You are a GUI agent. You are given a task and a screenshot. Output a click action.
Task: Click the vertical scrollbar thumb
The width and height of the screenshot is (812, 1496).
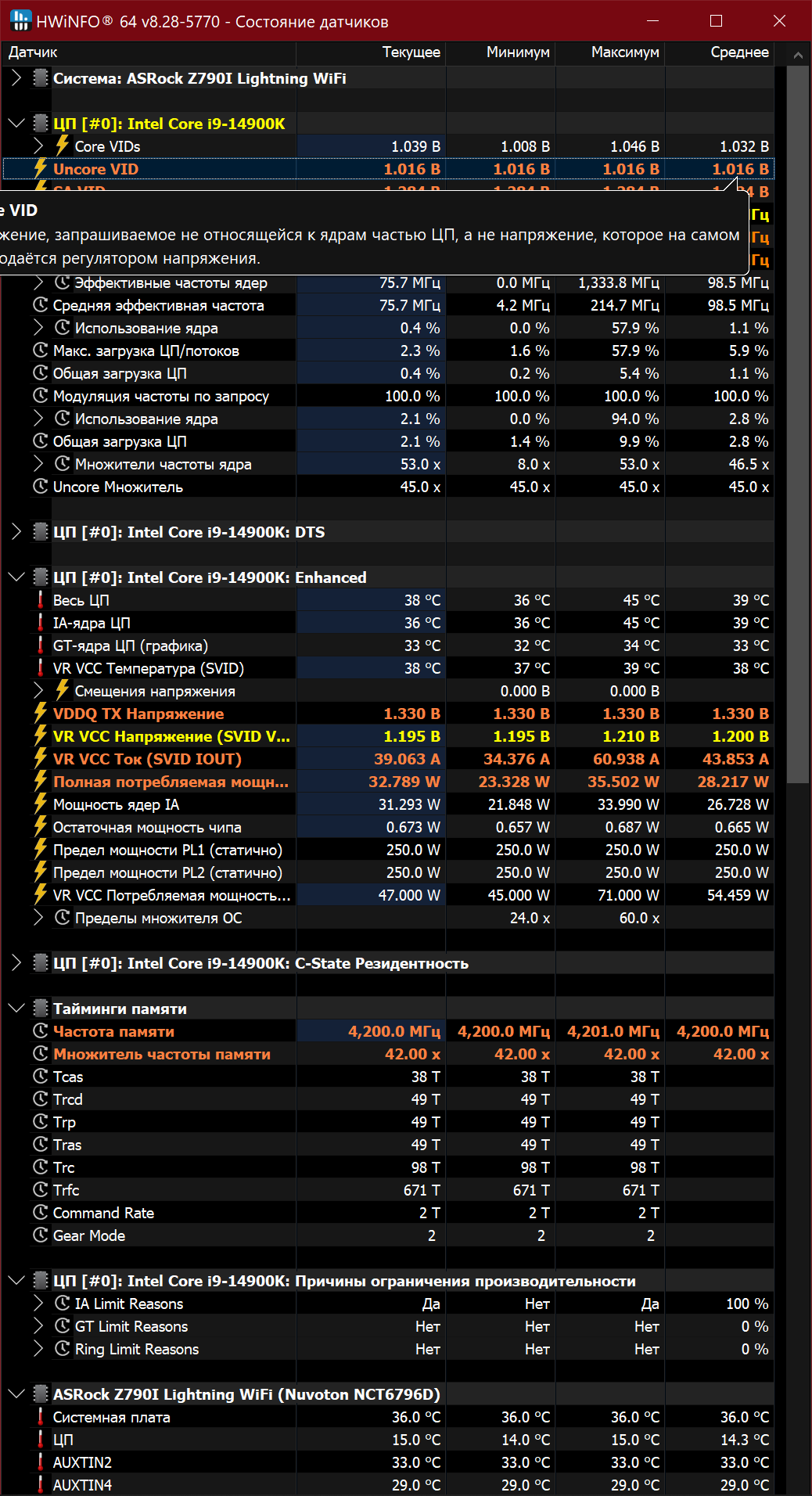[x=798, y=423]
